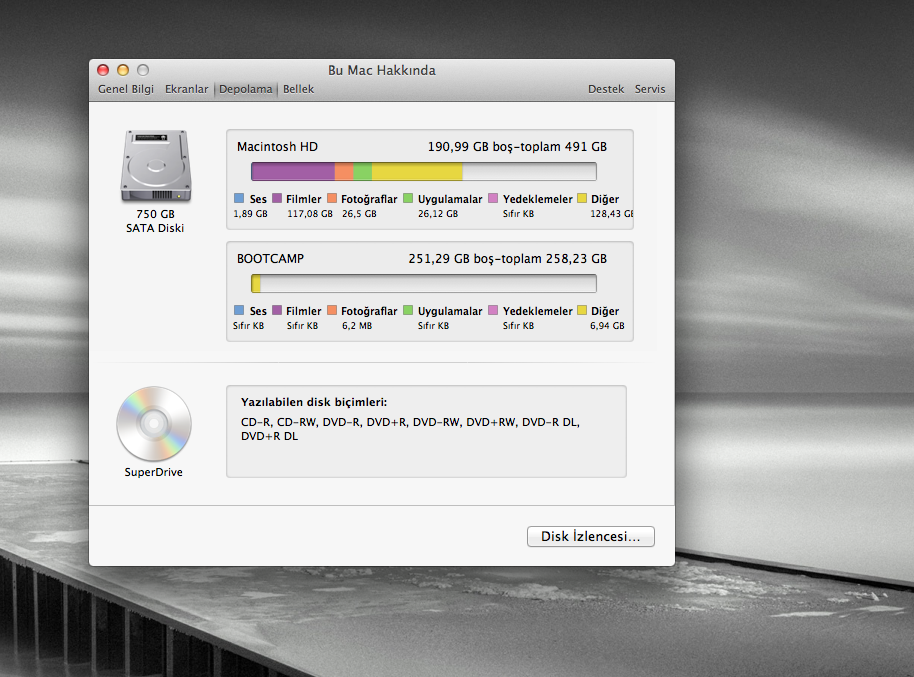Open the Ekranlar tab
The height and width of the screenshot is (677, 914).
pyautogui.click(x=186, y=89)
